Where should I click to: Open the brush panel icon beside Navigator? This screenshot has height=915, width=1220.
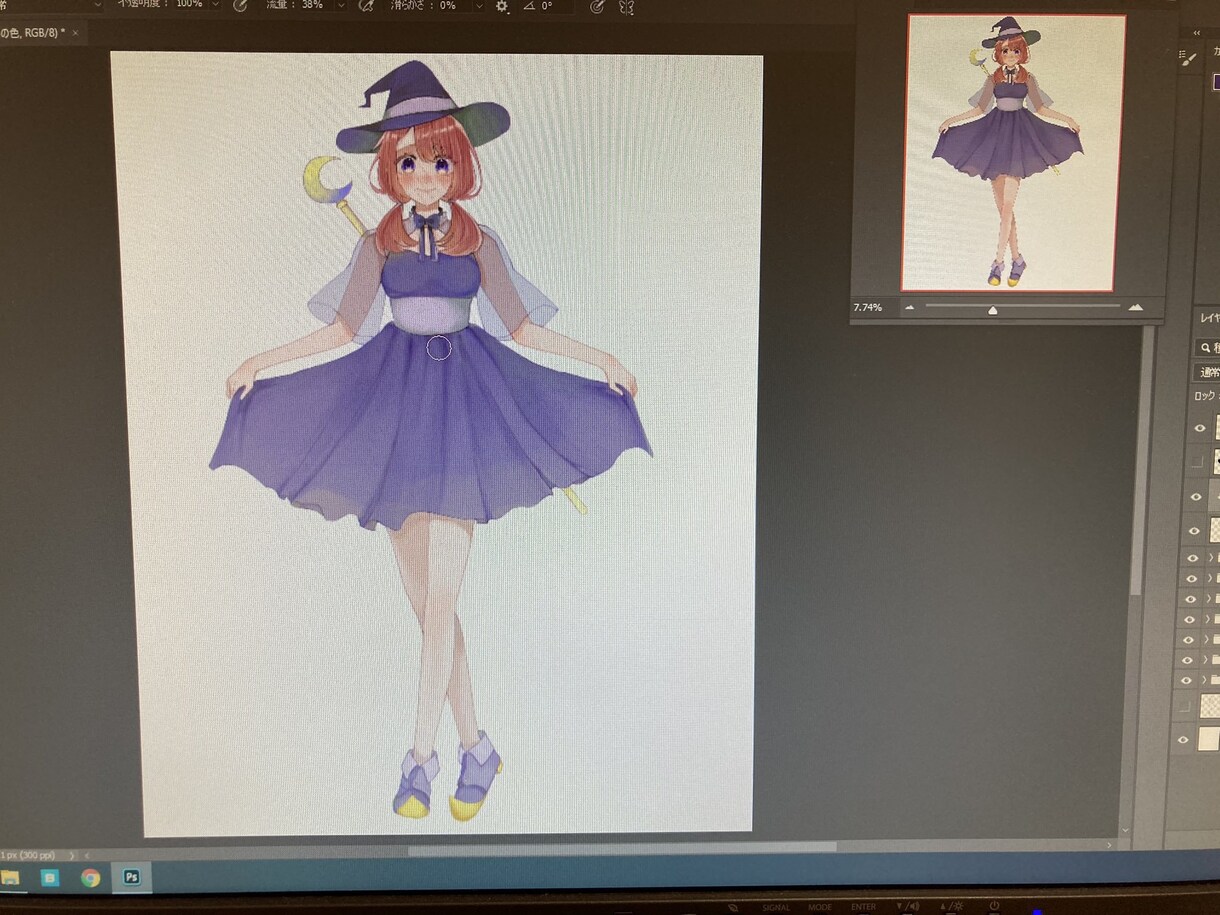coord(1189,60)
